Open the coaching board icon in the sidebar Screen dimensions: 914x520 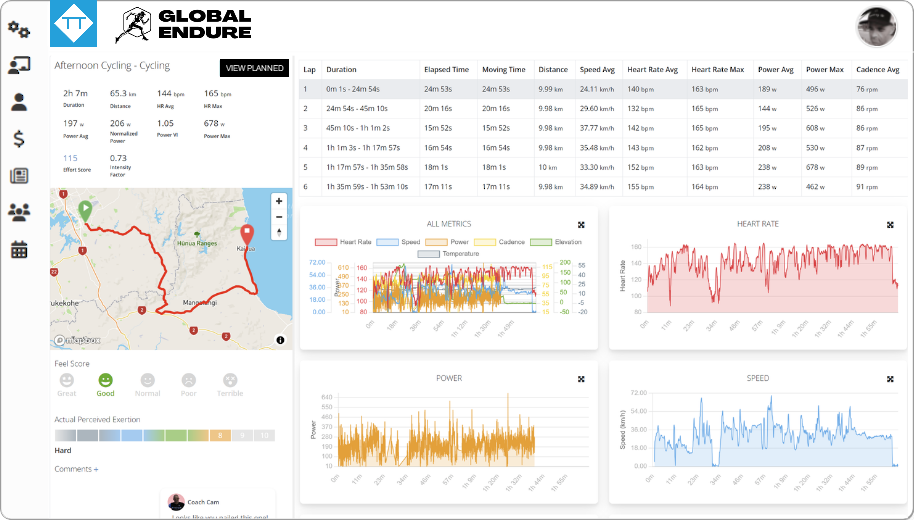tap(18, 66)
